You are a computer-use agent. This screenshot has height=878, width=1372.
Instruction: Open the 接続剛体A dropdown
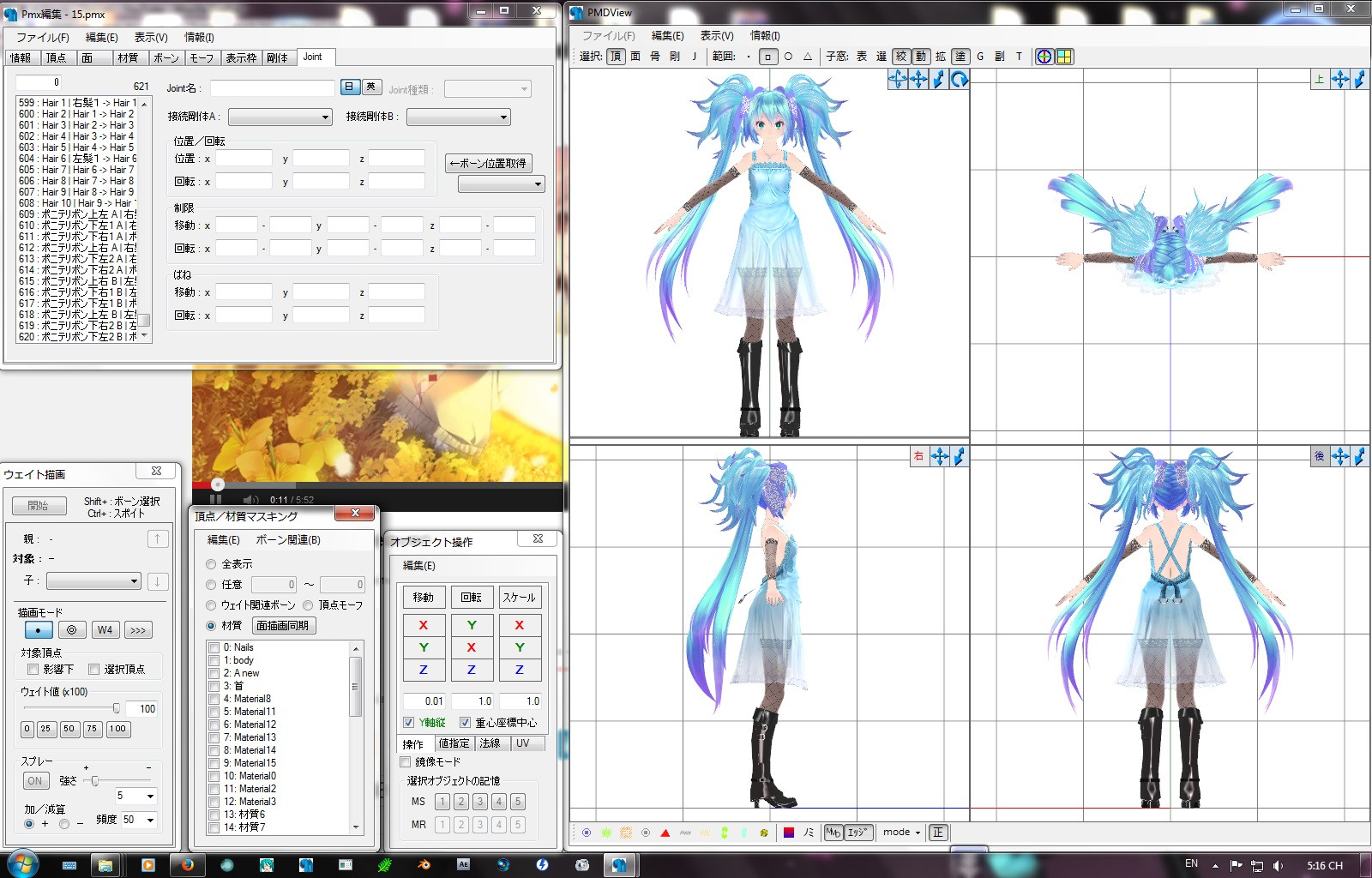[280, 117]
